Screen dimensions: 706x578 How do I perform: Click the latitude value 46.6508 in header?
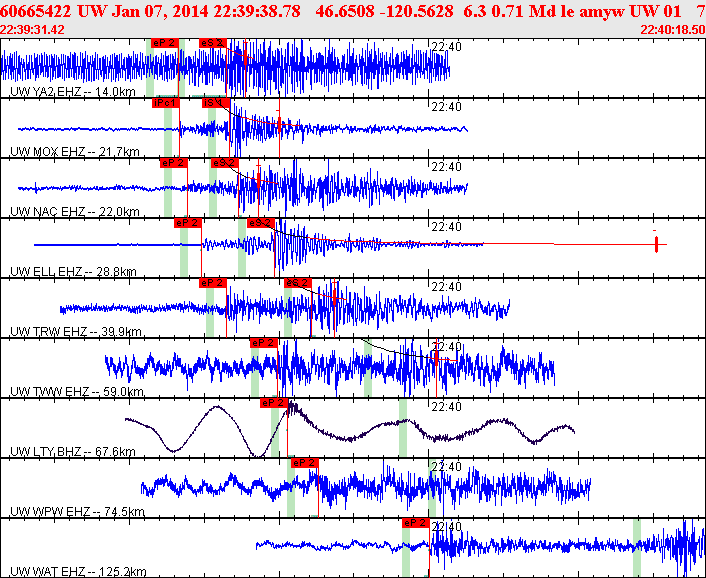tap(344, 11)
